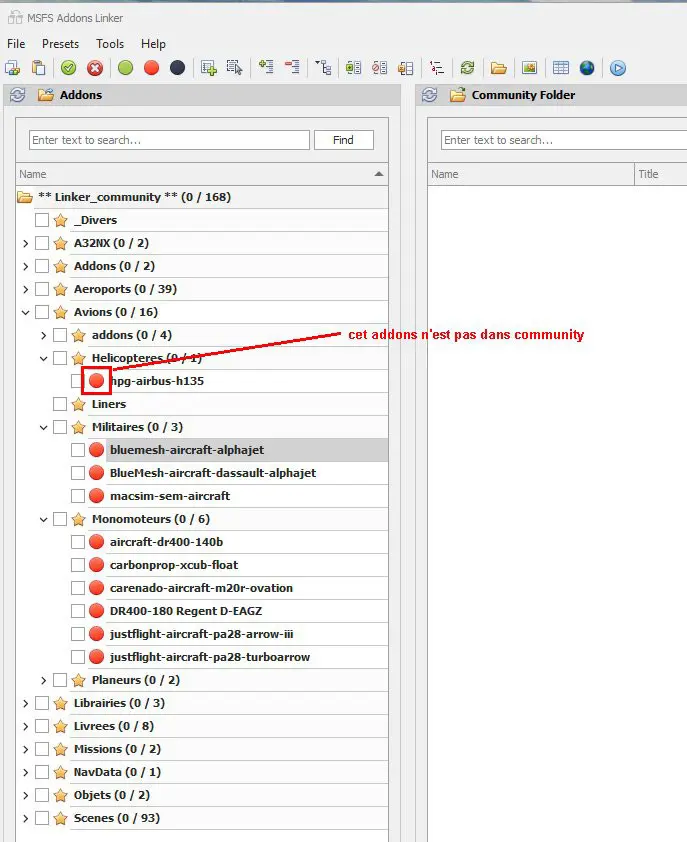Click the globe toolbar icon
The image size is (687, 842).
(x=587, y=68)
